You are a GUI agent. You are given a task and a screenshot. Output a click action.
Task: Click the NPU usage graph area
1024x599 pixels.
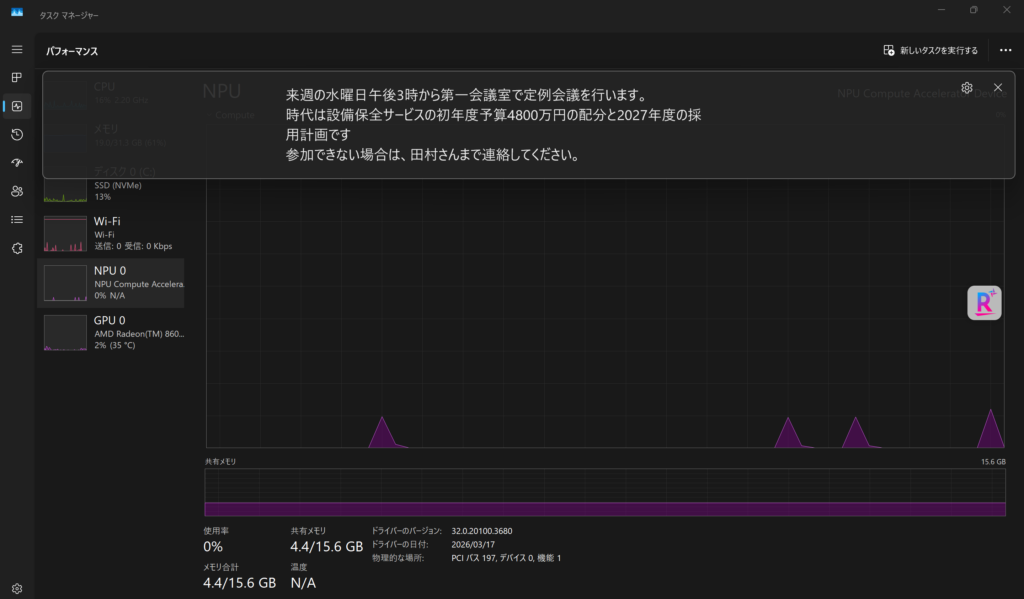[605, 314]
